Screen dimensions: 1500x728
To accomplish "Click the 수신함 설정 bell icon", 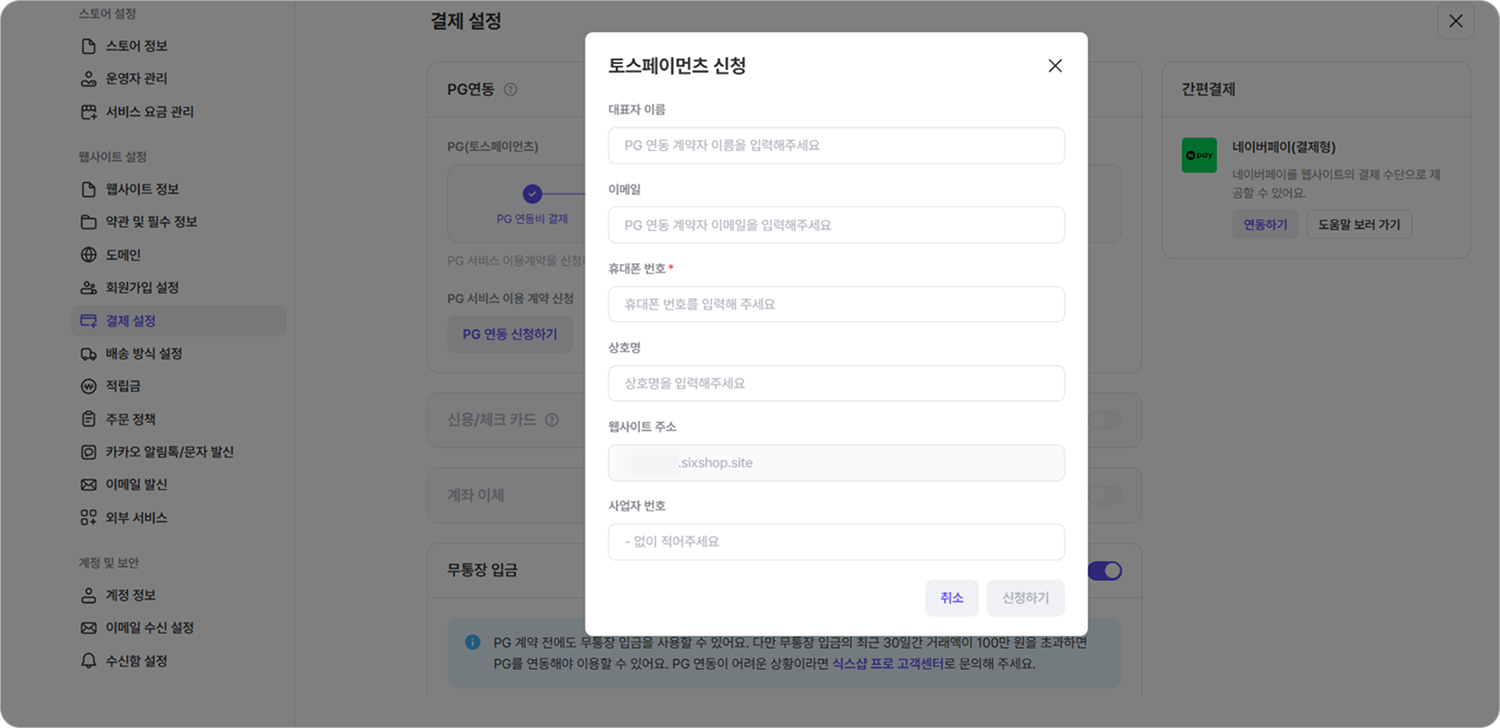I will [x=88, y=661].
